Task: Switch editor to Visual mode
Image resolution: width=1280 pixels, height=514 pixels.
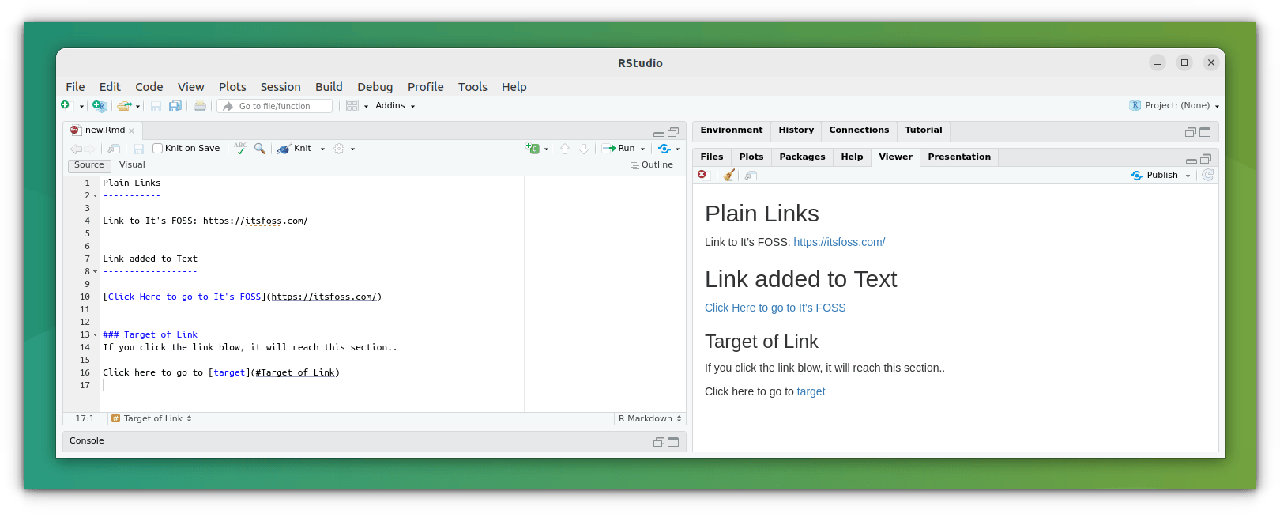Action: click(x=132, y=165)
